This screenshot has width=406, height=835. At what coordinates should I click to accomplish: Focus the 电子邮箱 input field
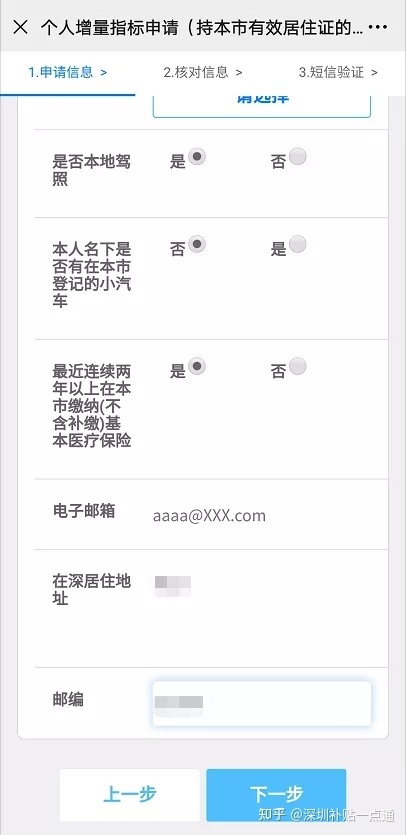(x=262, y=515)
